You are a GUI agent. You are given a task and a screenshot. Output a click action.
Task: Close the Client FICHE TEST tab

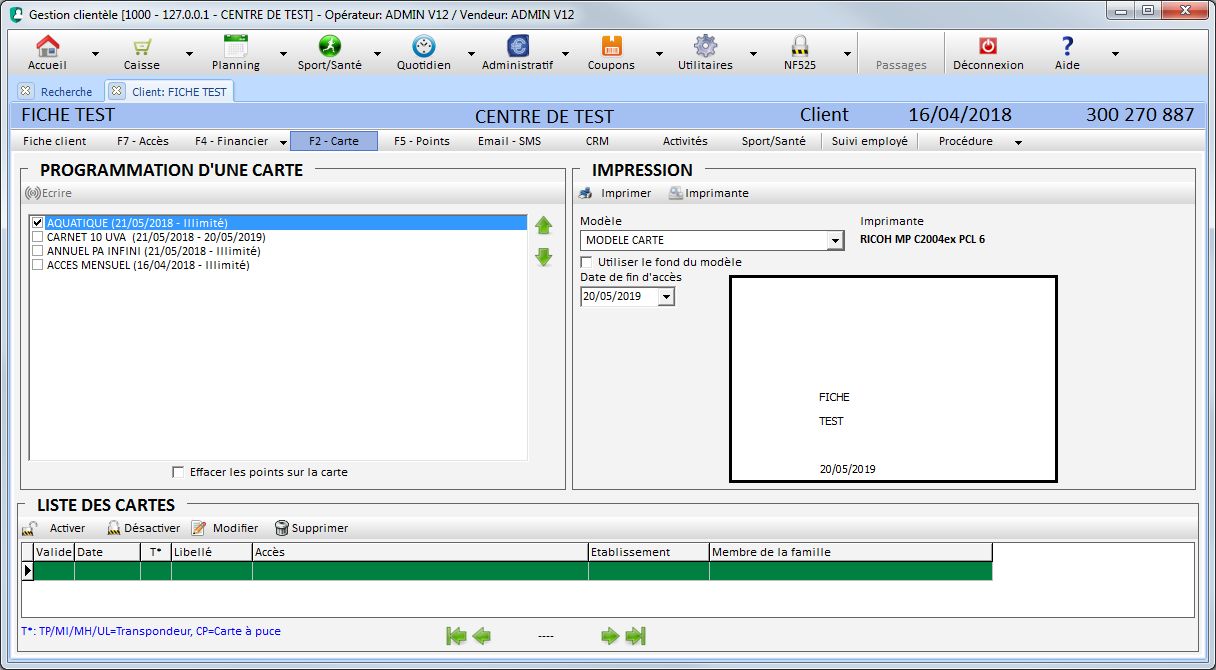[x=117, y=91]
